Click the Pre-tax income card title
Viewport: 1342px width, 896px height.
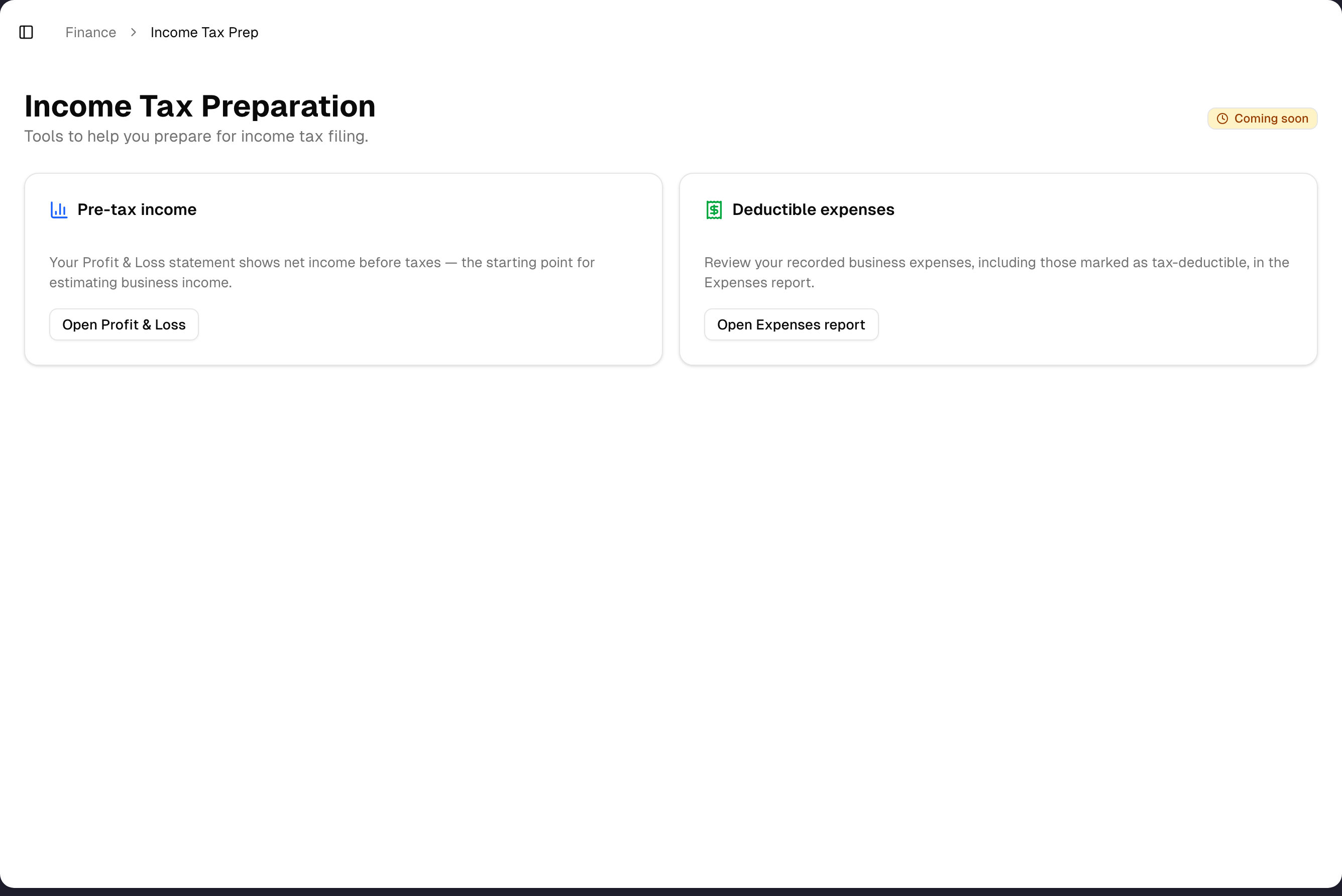[137, 210]
